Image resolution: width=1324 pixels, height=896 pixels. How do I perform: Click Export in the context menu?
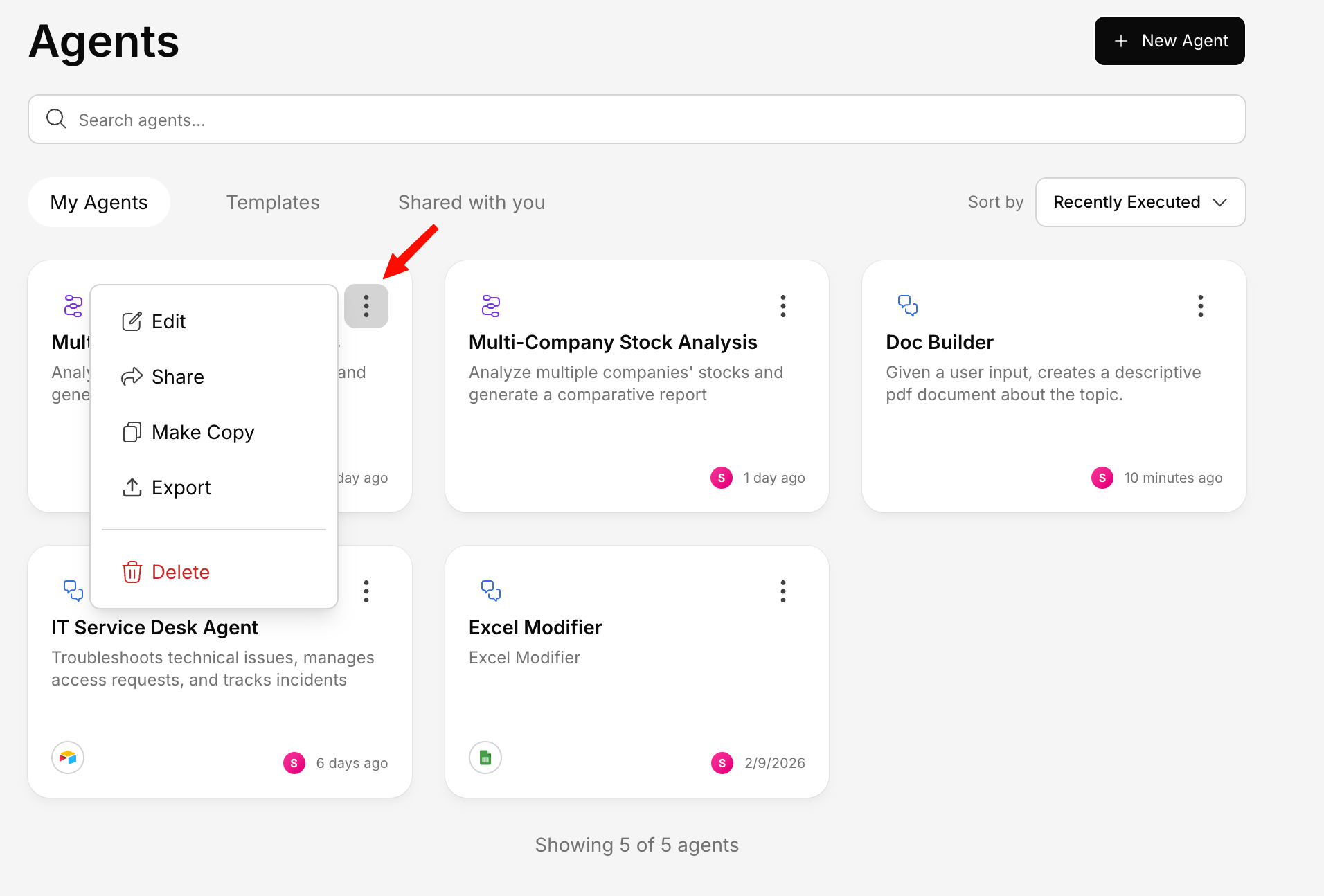pos(181,487)
